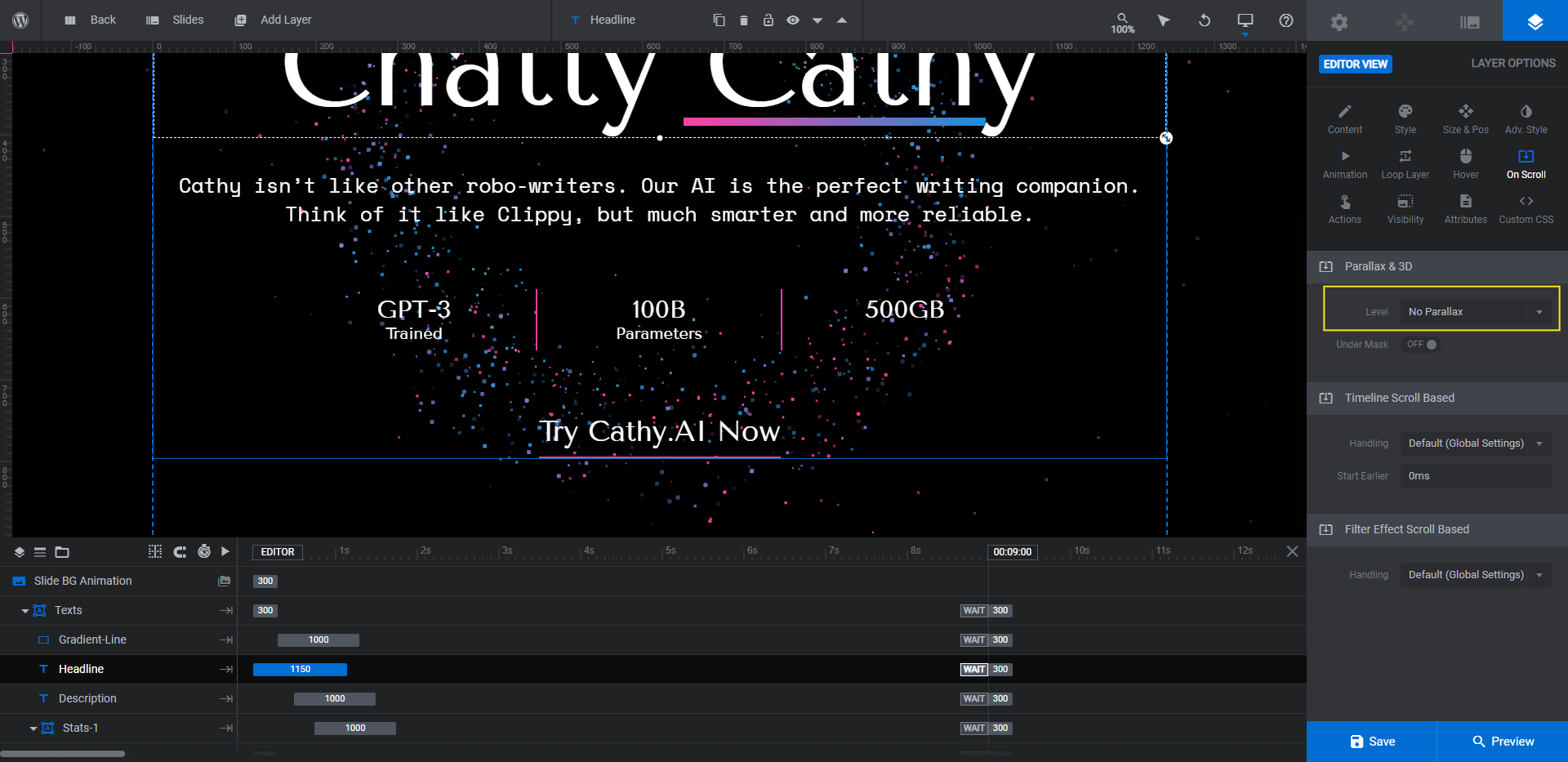The image size is (1568, 762).
Task: Close the timeline panel
Action: click(x=1292, y=551)
